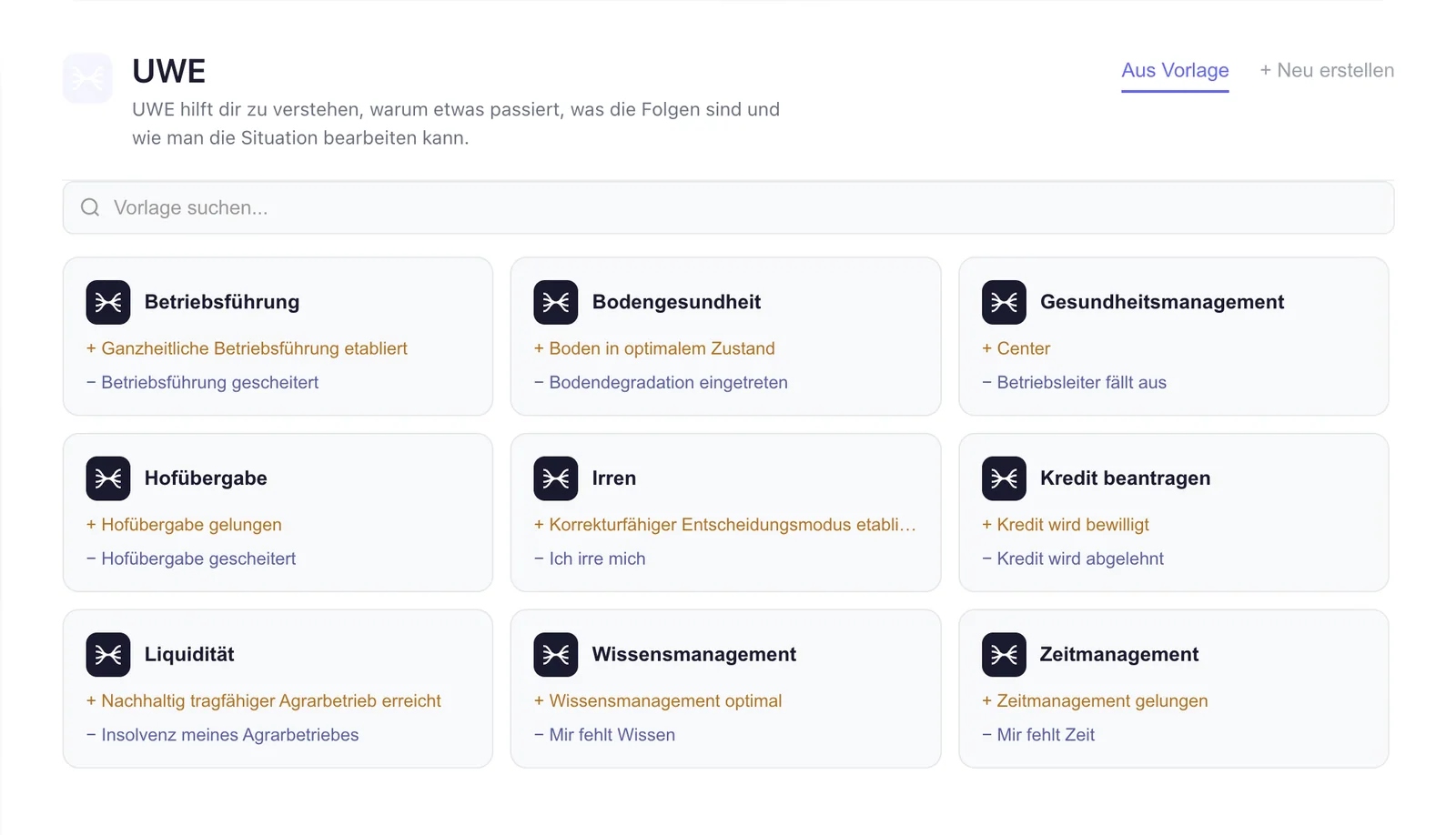Screen dimensions: 1456x835
Task: Click the Irren template icon
Action: coord(556,478)
